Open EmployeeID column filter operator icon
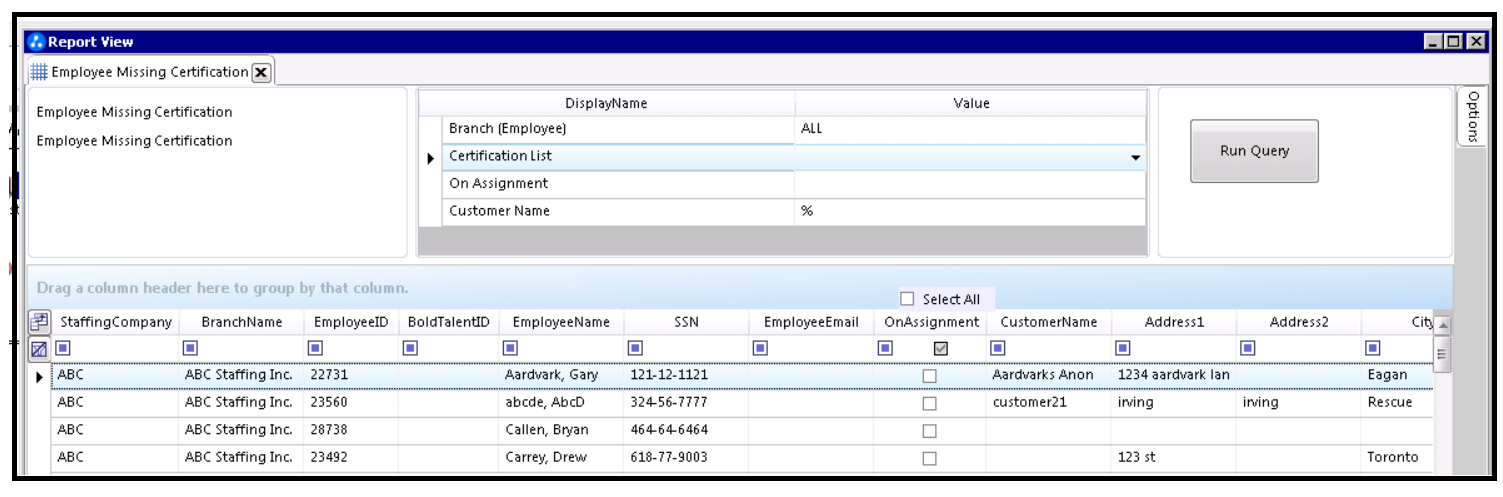This screenshot has width=1503, height=497. pos(315,348)
